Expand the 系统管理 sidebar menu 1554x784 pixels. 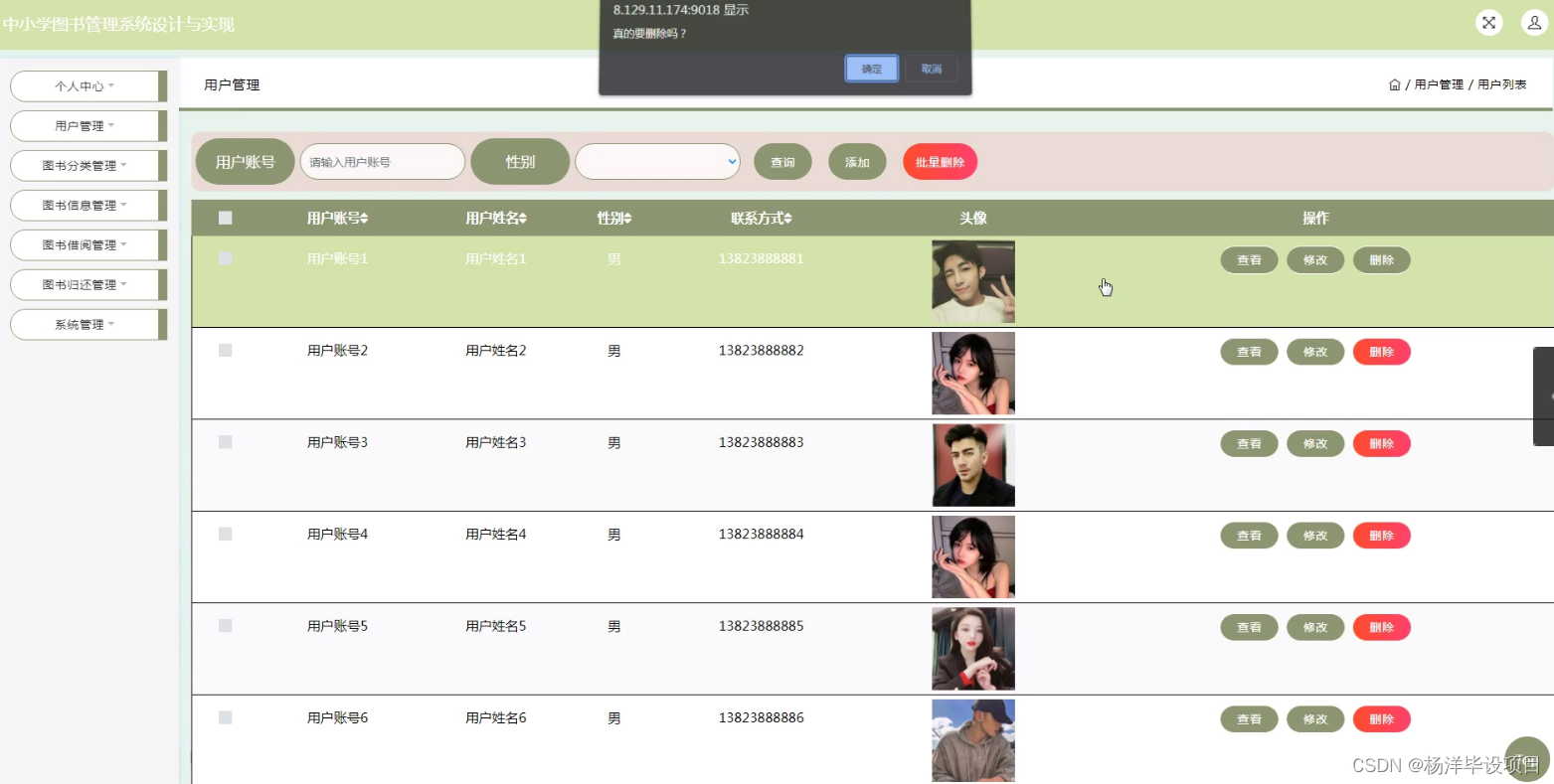(87, 324)
